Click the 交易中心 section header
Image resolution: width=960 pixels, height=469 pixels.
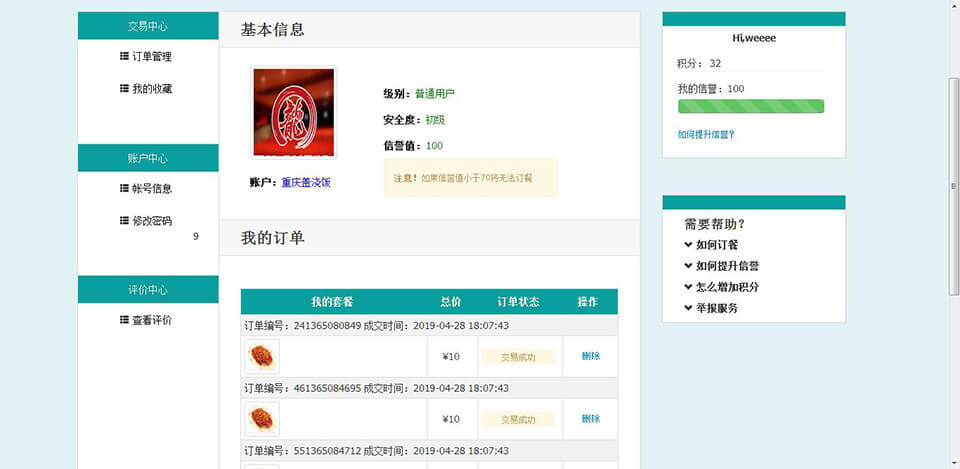148,26
